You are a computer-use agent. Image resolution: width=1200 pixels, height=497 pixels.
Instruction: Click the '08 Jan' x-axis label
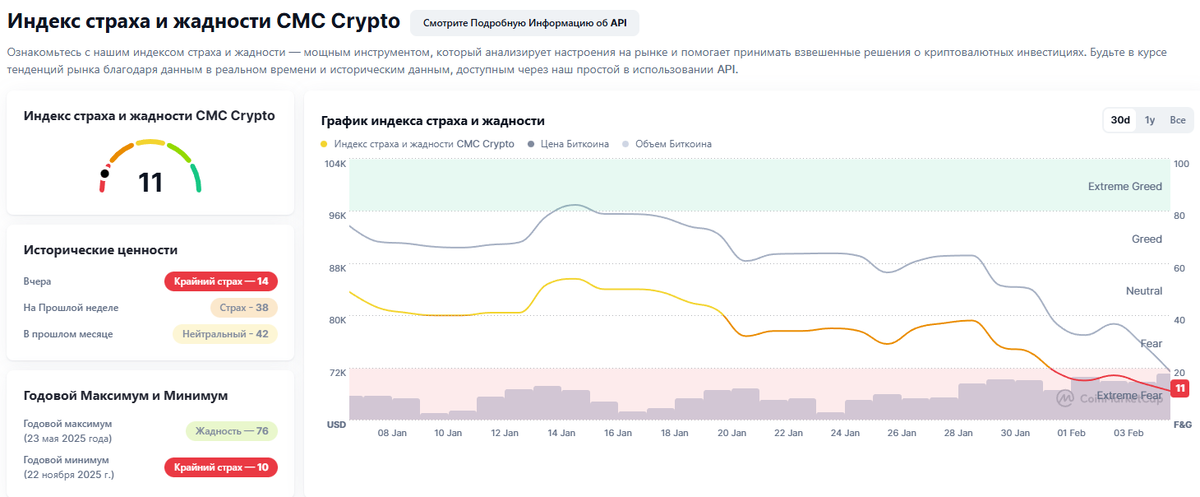tap(391, 433)
